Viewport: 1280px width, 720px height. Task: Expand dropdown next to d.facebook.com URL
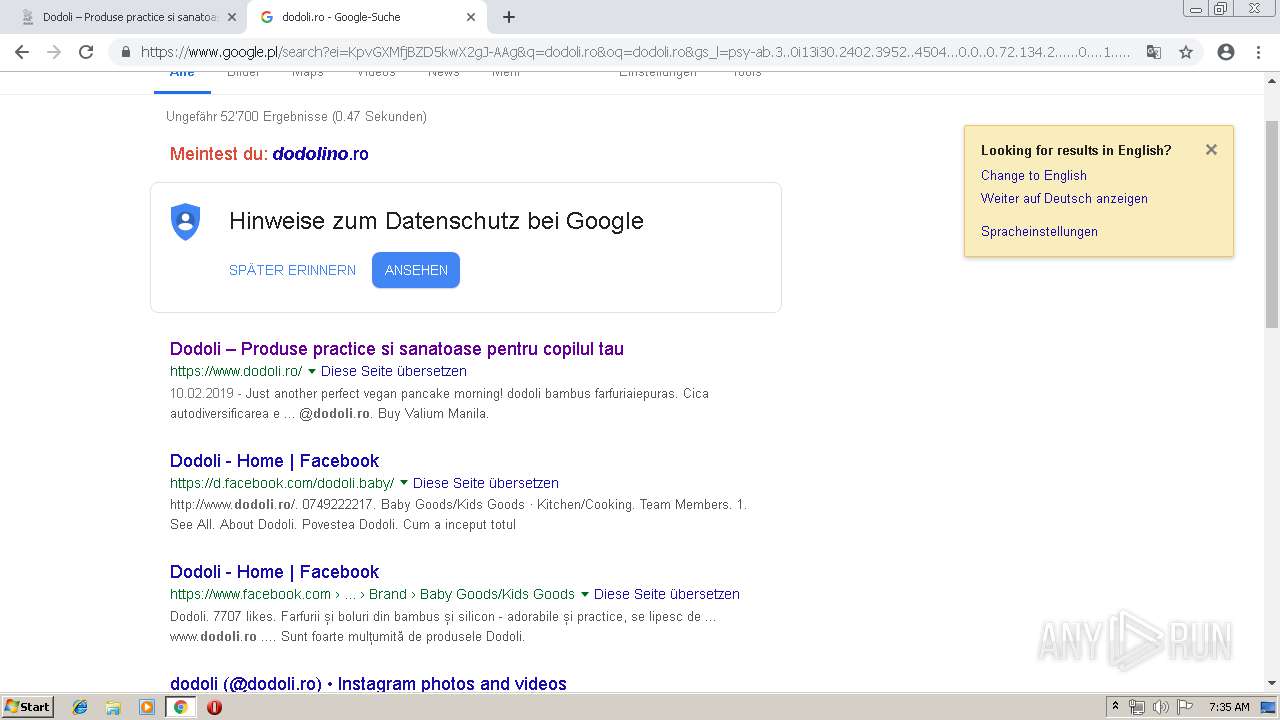pyautogui.click(x=404, y=483)
